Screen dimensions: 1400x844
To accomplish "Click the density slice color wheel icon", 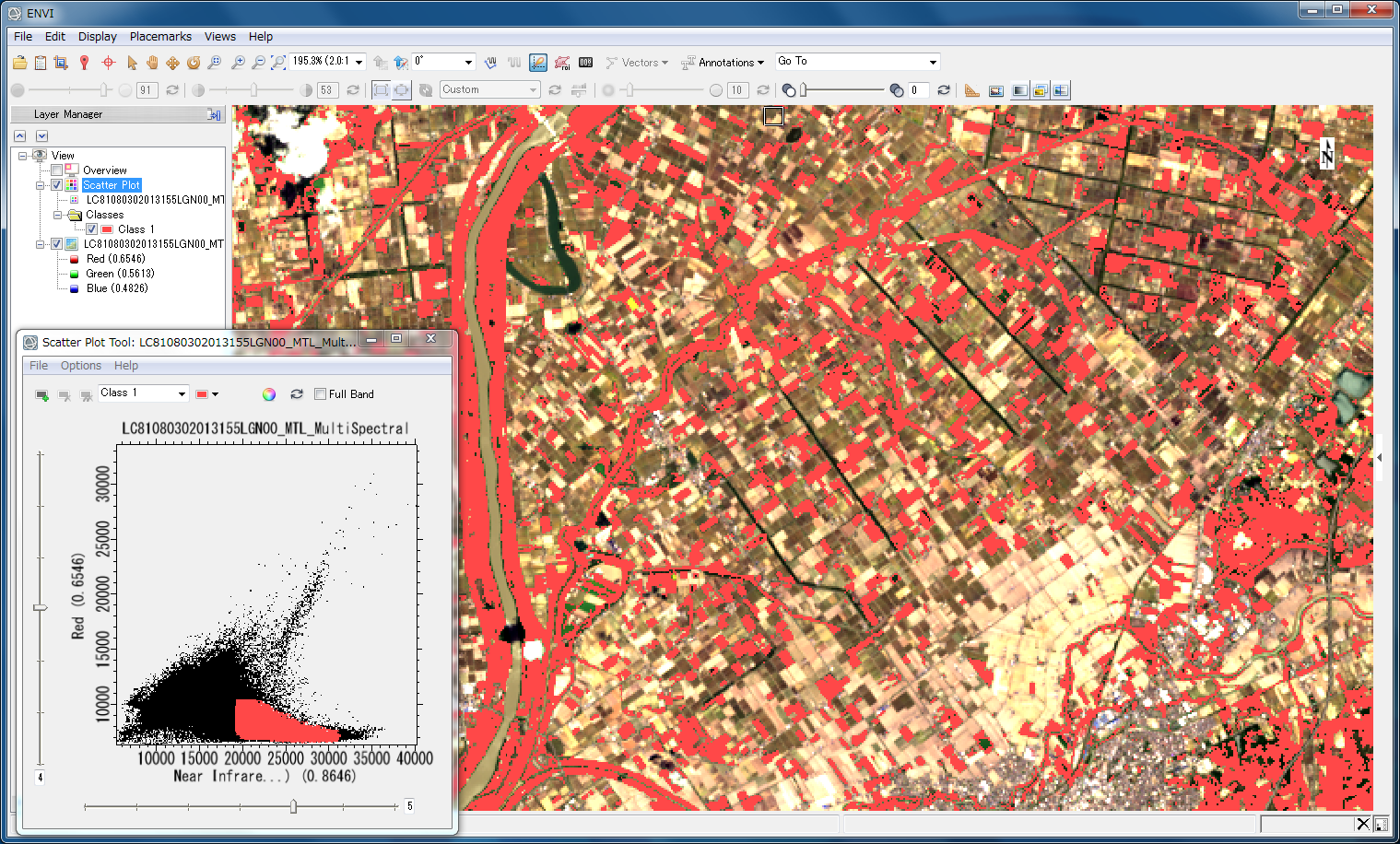I will click(268, 394).
